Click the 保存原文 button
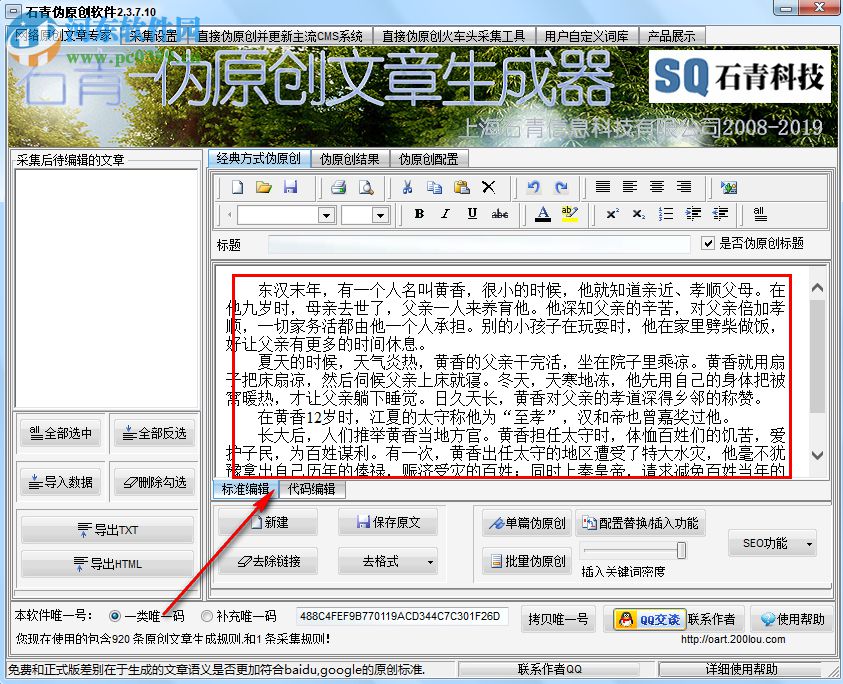Screen dimensions: 843x684 tap(388, 522)
